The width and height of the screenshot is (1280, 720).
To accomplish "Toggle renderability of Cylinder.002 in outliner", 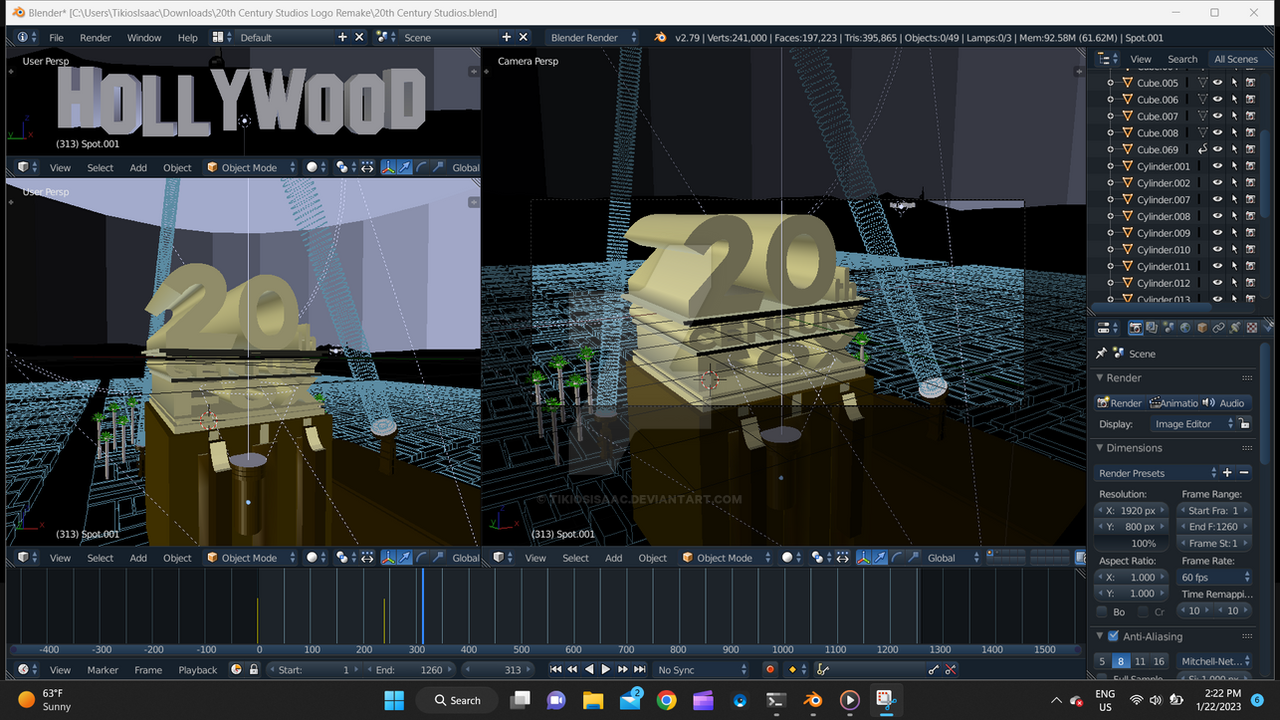I will (1250, 183).
